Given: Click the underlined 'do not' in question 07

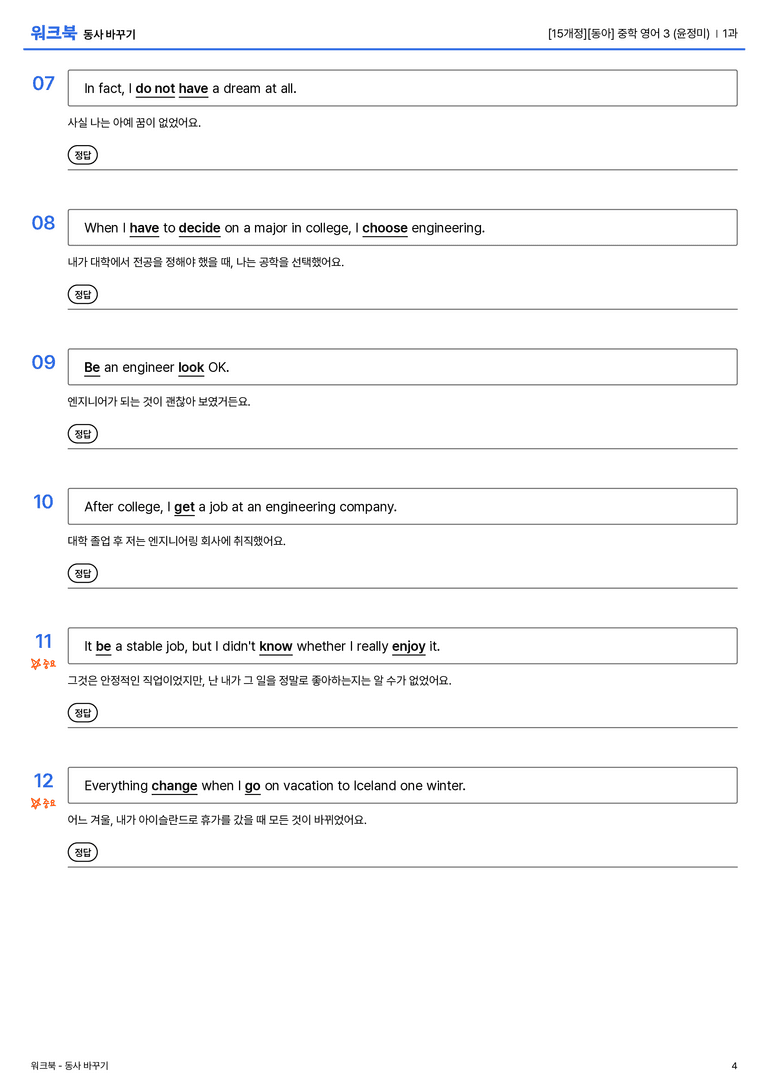Looking at the screenshot, I should pyautogui.click(x=155, y=89).
